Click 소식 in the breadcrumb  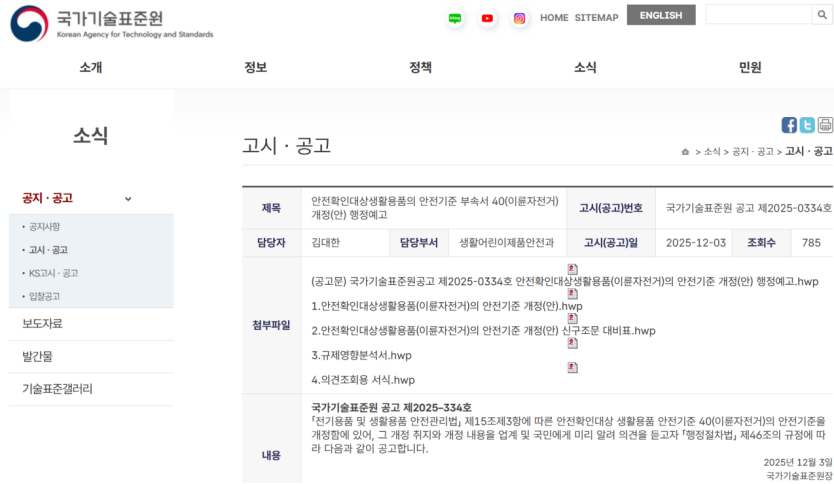[712, 152]
